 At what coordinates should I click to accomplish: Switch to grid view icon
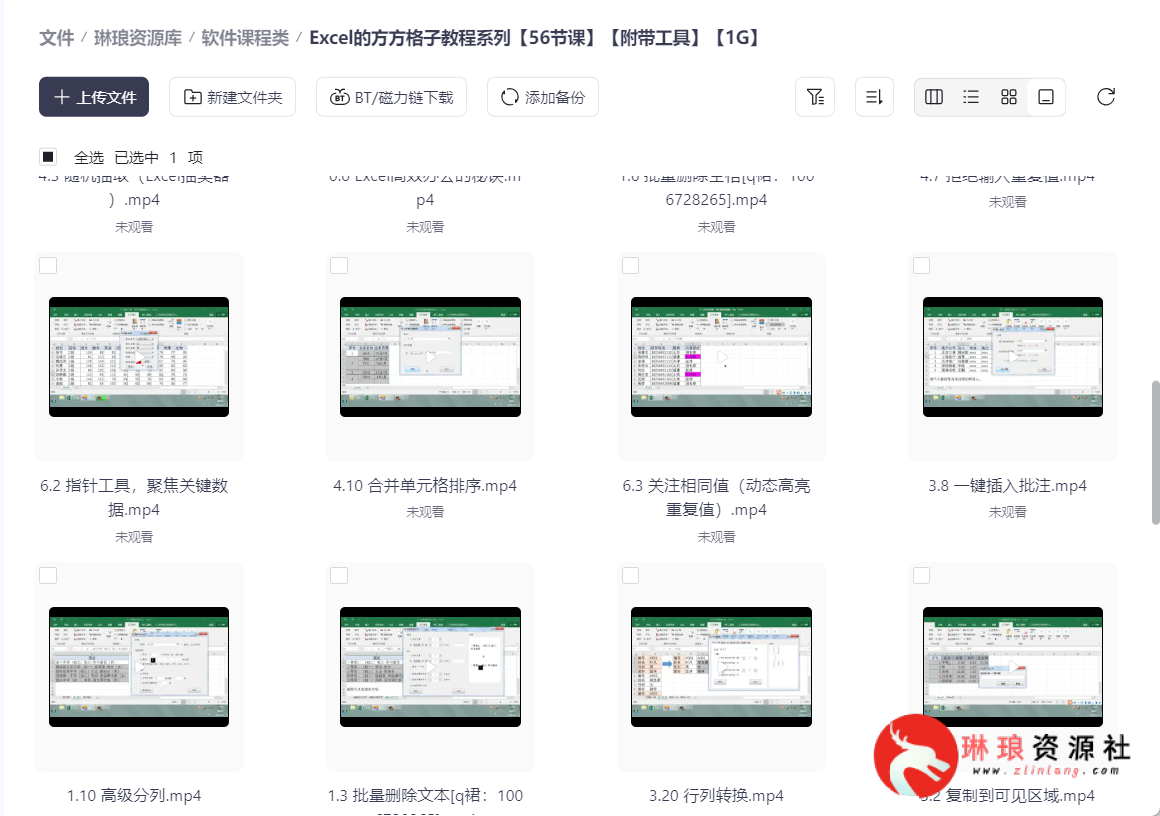pos(1008,97)
